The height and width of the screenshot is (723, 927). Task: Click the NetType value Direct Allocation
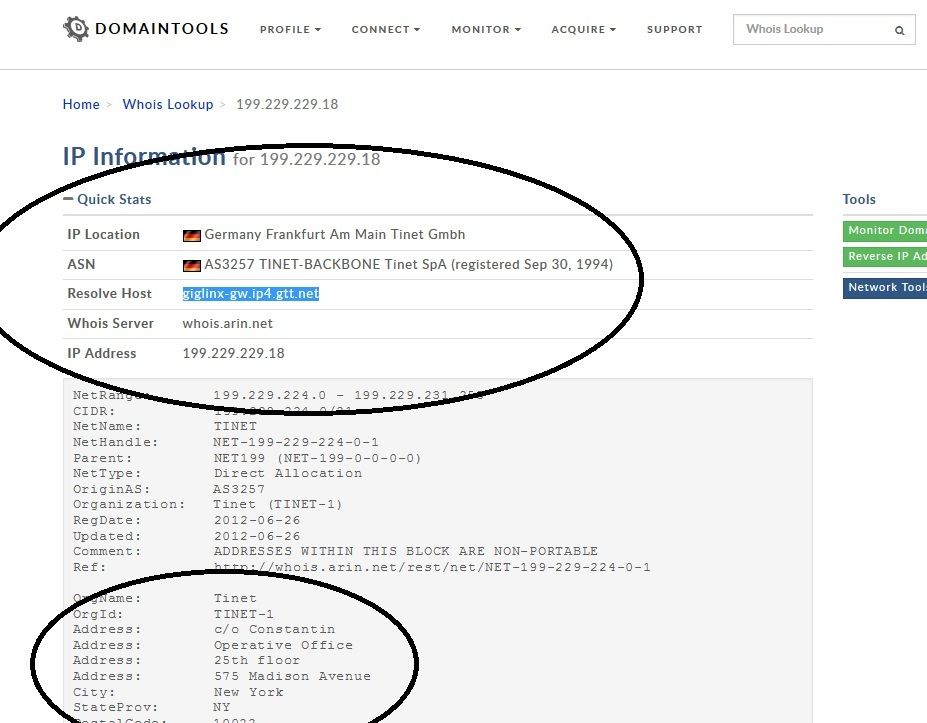(288, 474)
